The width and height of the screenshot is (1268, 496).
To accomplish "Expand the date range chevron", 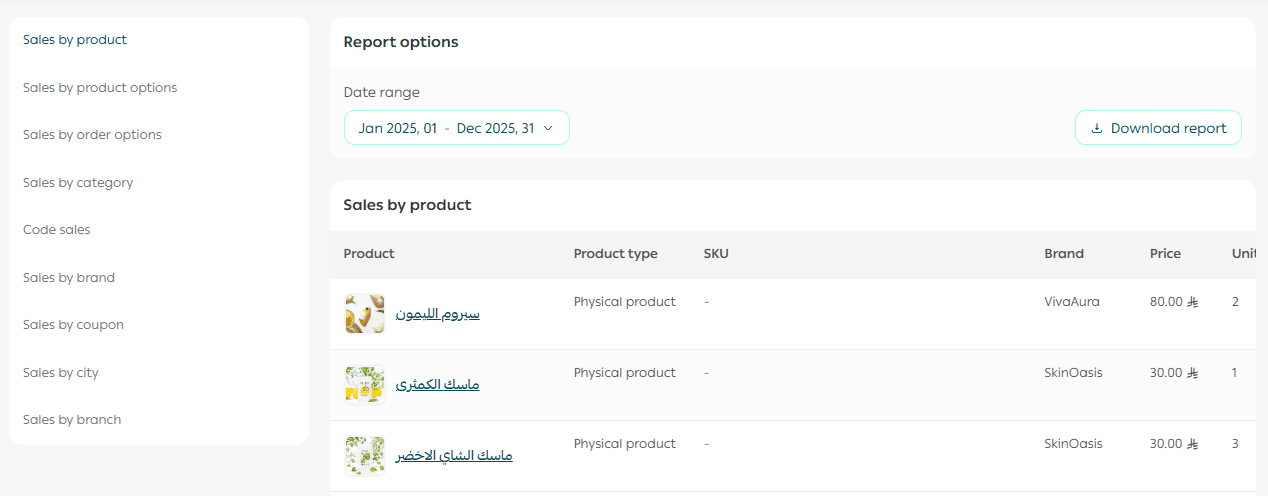I will tap(548, 128).
